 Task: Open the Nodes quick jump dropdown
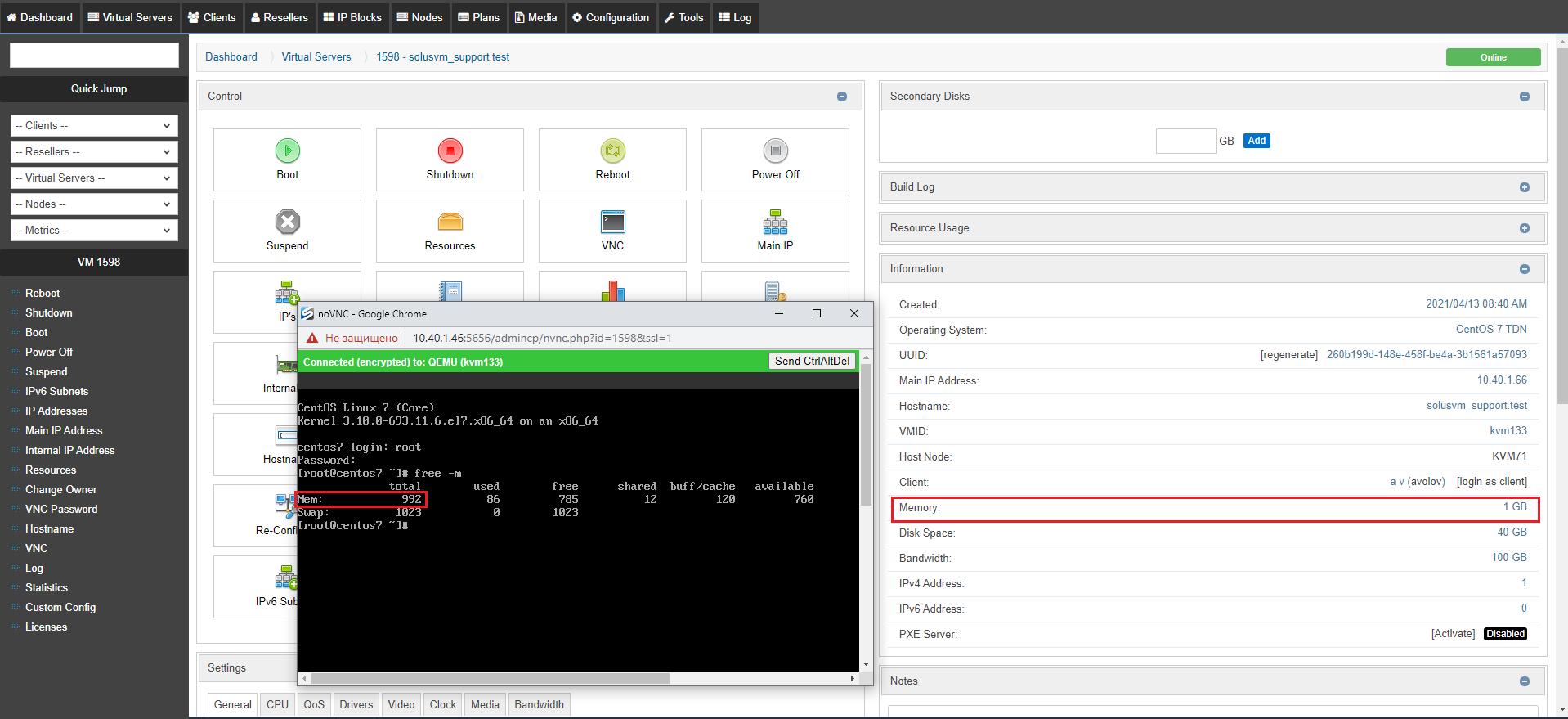click(x=94, y=204)
